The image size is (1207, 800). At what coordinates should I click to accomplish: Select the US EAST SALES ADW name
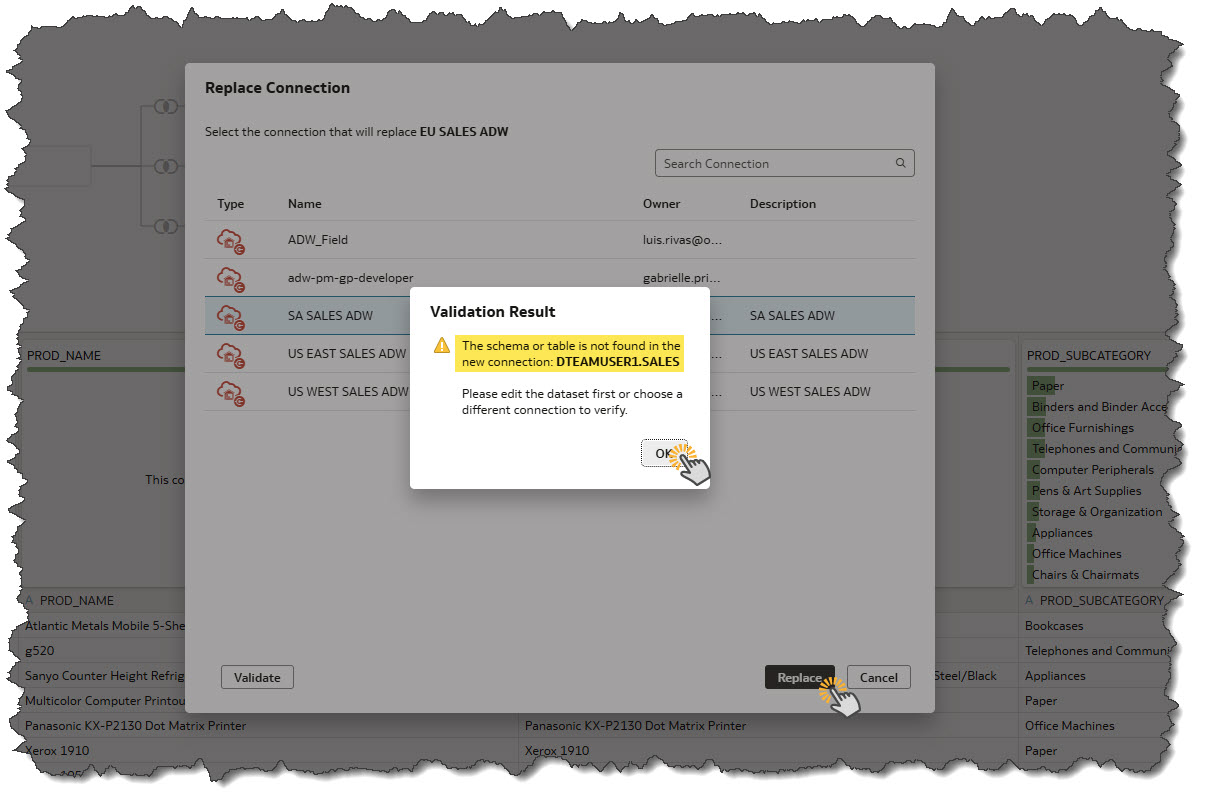coord(347,354)
